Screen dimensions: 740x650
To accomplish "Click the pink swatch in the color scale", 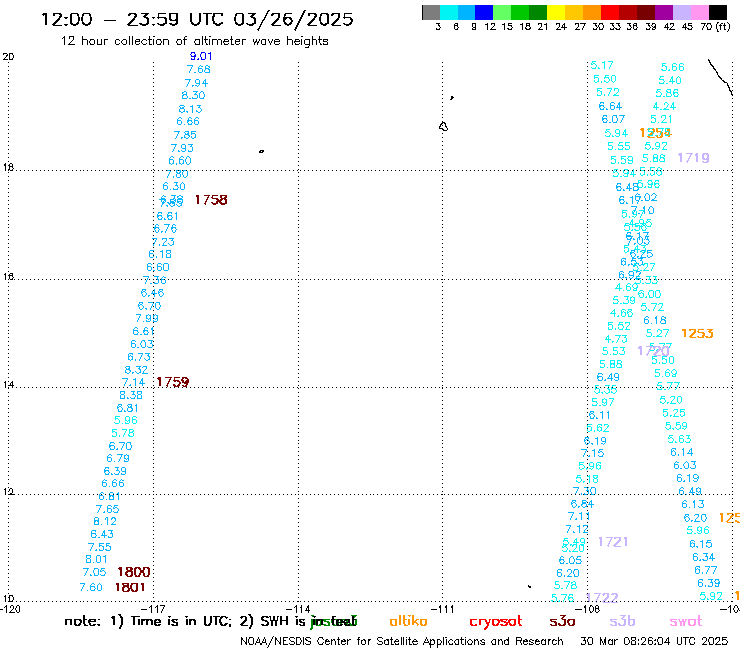I will (x=700, y=12).
